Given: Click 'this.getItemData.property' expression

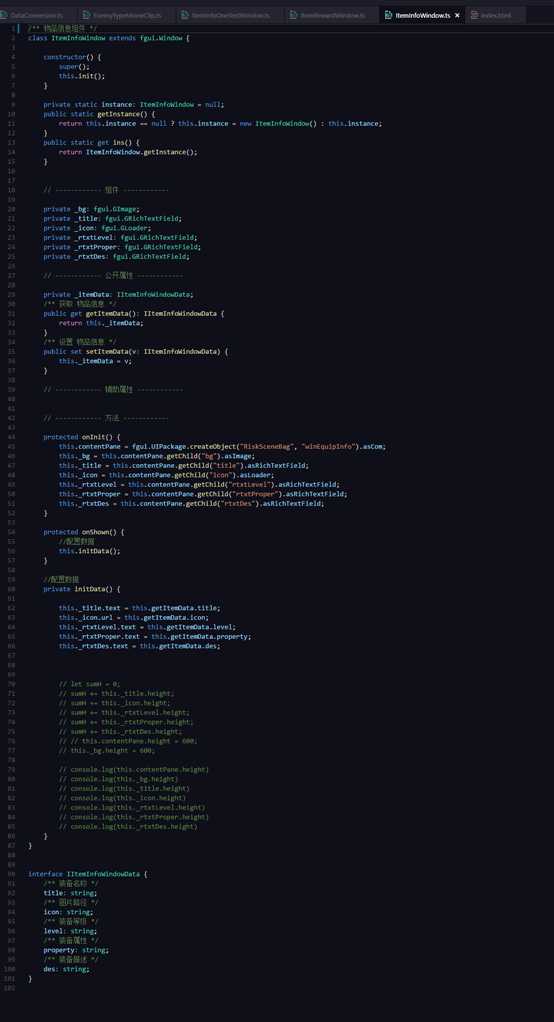Looking at the screenshot, I should [x=201, y=636].
